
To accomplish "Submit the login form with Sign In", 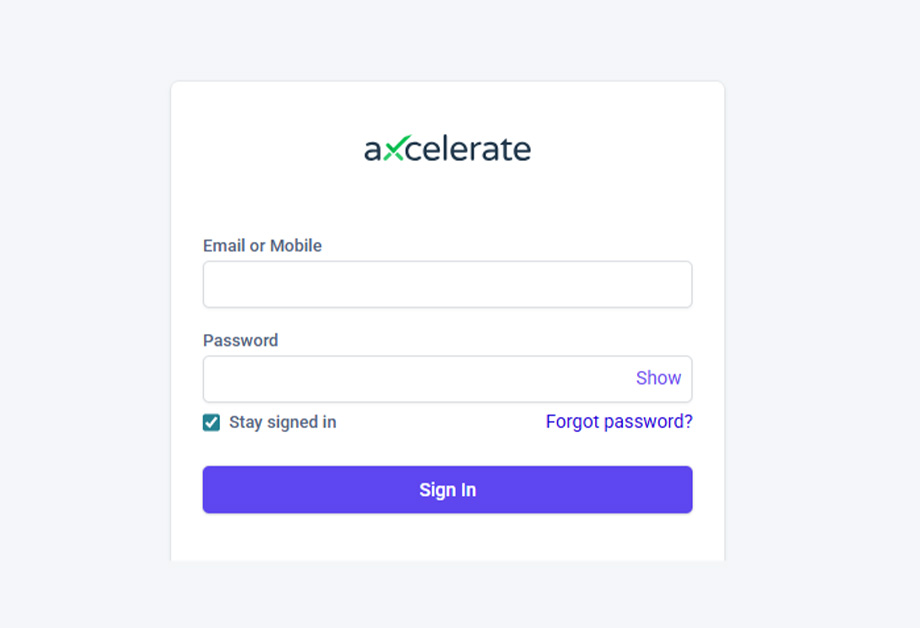I will [447, 490].
